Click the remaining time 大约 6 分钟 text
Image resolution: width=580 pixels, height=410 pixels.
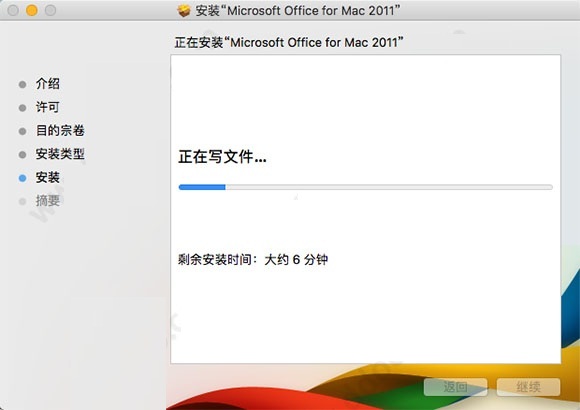point(296,259)
